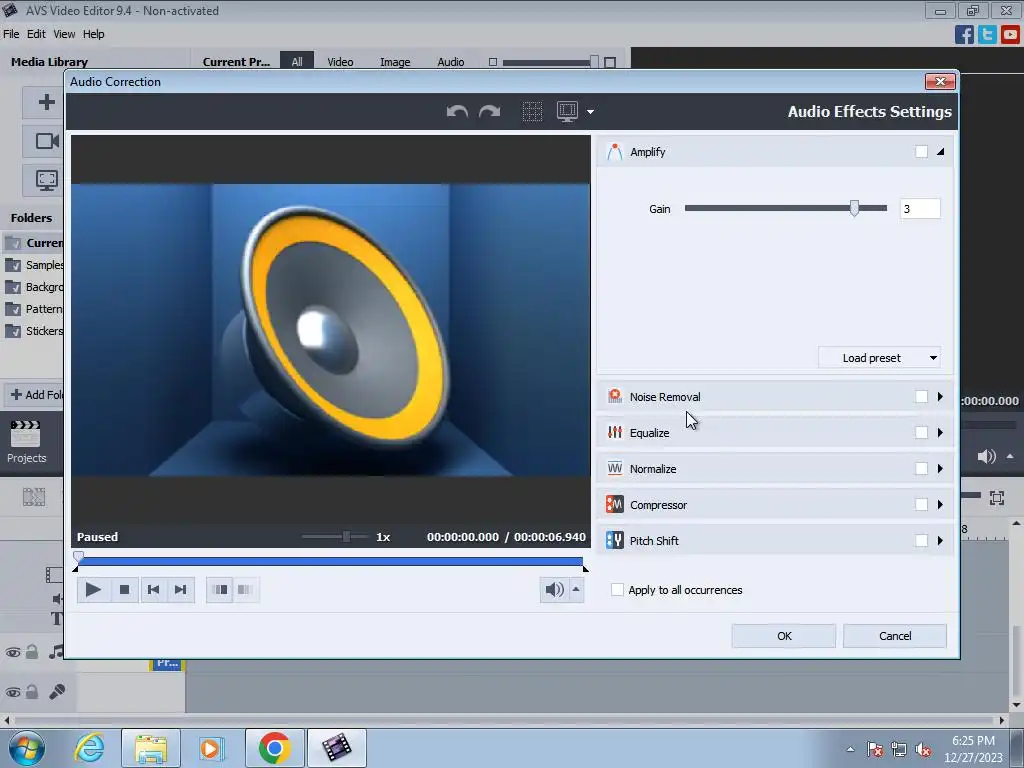Viewport: 1024px width, 768px height.
Task: Open the File menu
Action: 11,34
